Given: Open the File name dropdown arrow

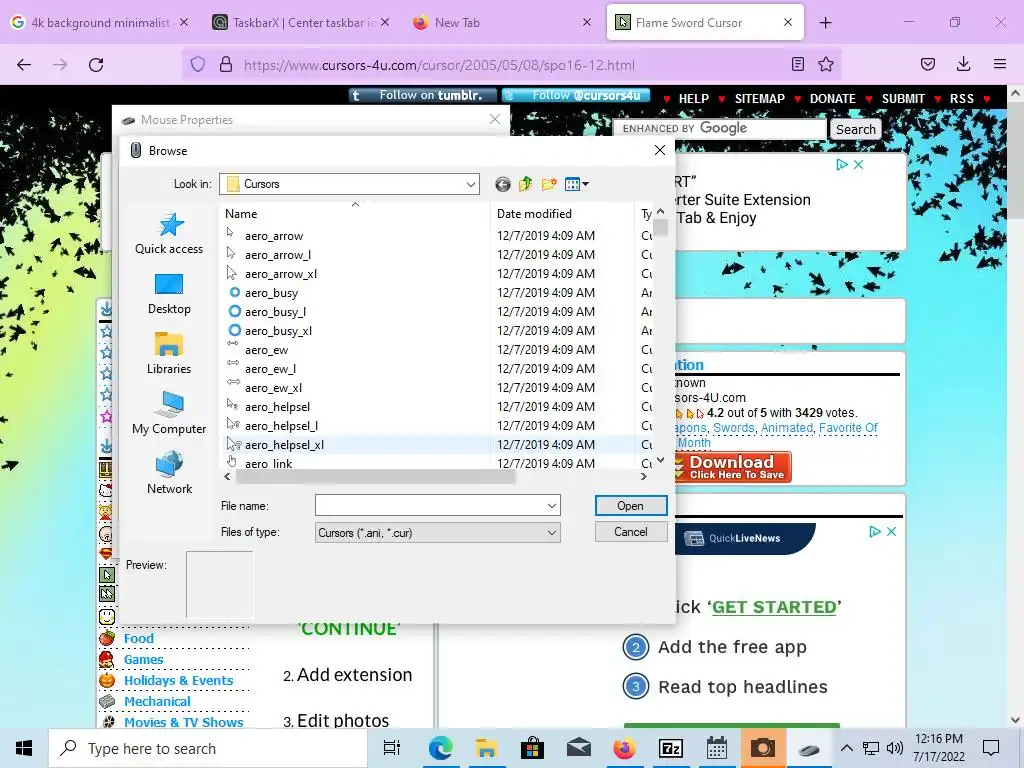Looking at the screenshot, I should coord(552,505).
